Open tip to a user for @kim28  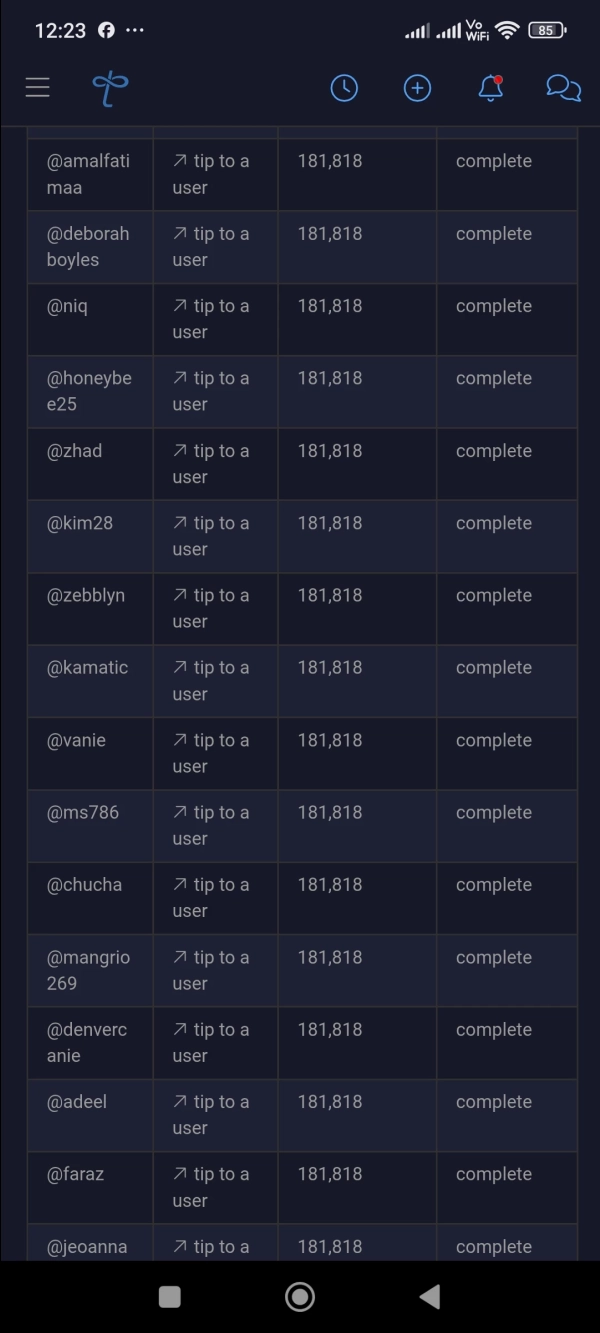pyautogui.click(x=211, y=536)
